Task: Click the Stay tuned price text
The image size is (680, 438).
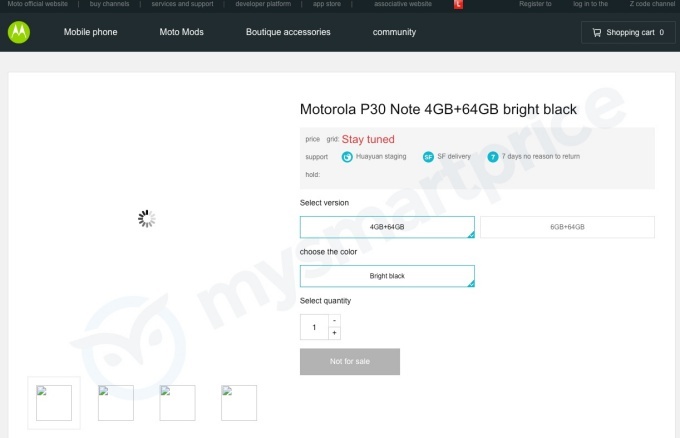Action: click(368, 139)
